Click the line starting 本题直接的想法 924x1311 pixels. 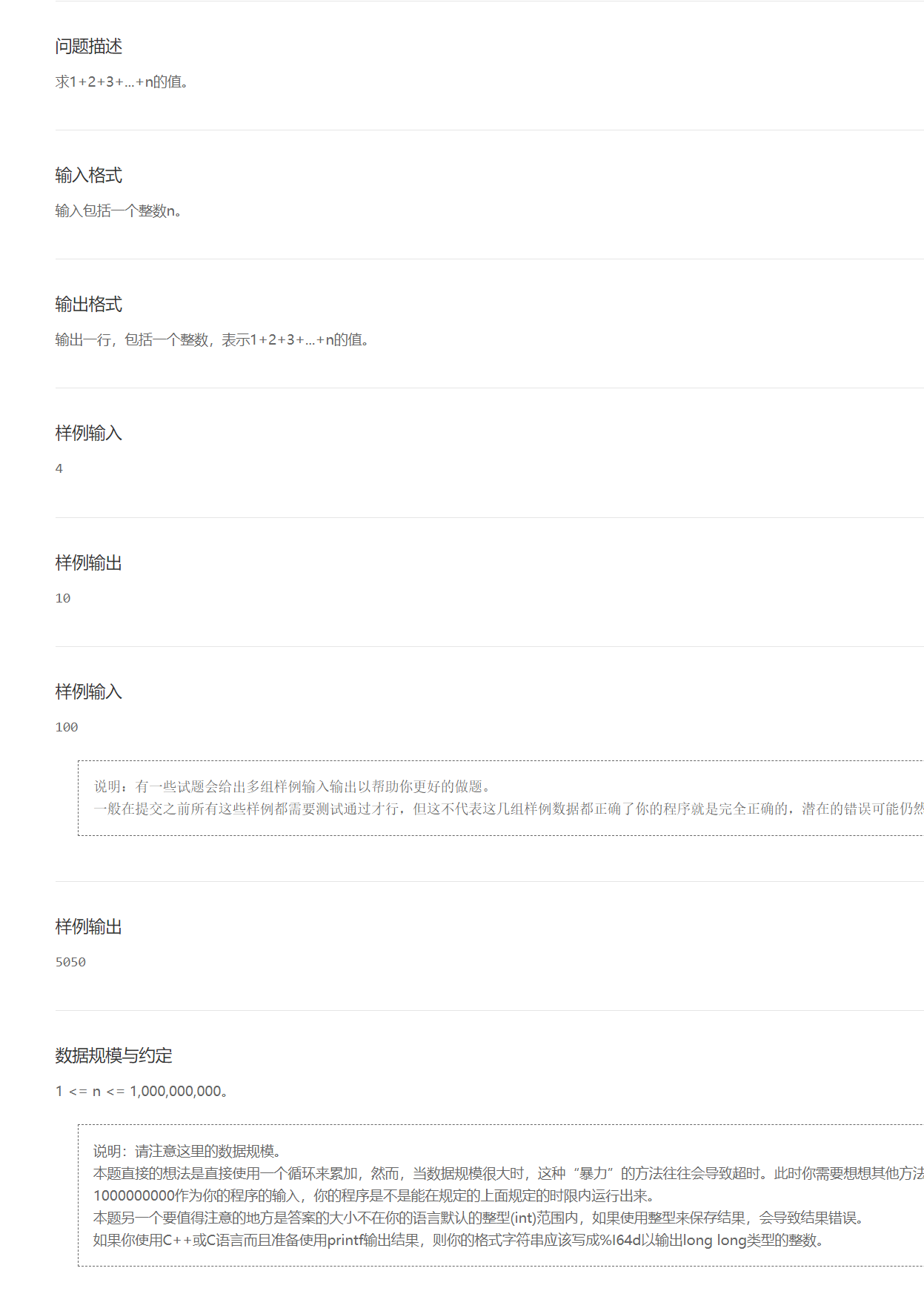click(x=508, y=1173)
